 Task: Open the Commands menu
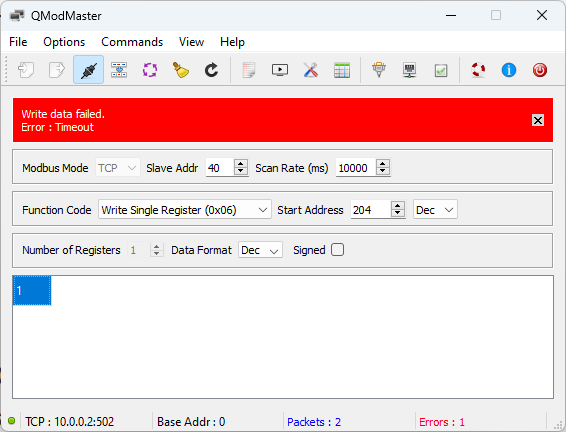pos(132,42)
